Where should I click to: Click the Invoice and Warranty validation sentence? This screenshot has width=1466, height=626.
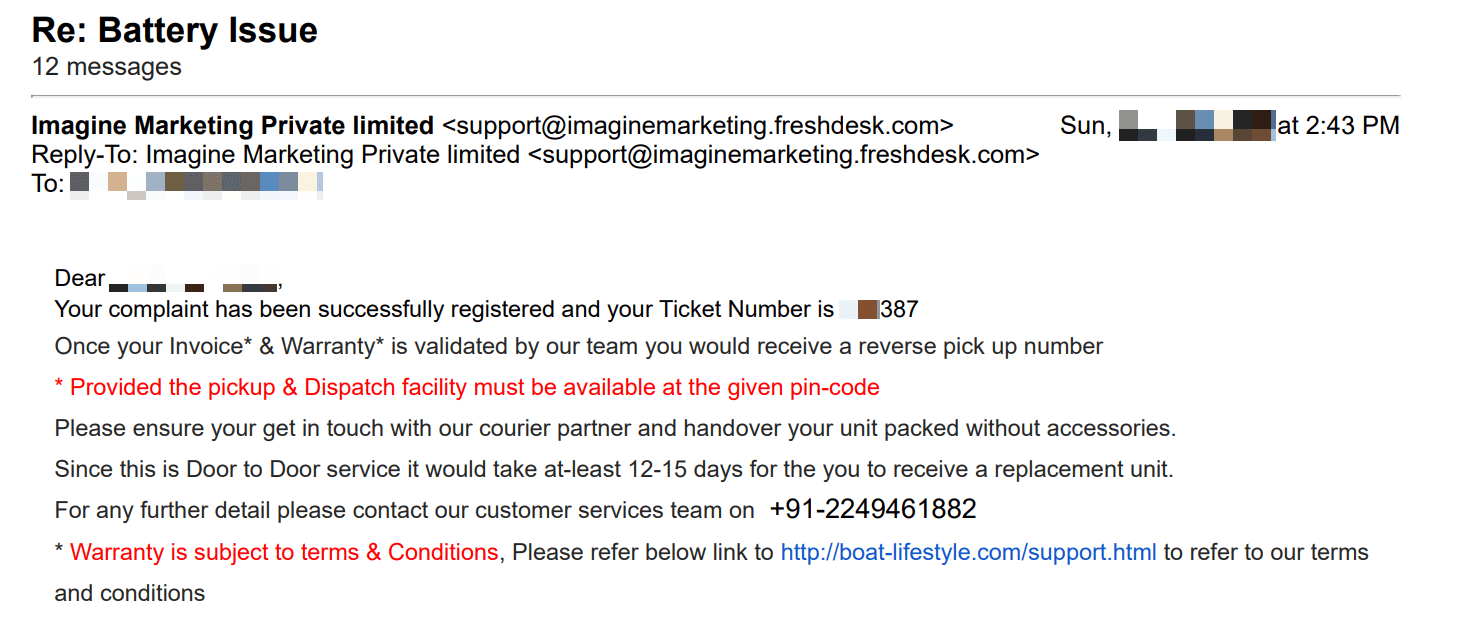pyautogui.click(x=578, y=347)
